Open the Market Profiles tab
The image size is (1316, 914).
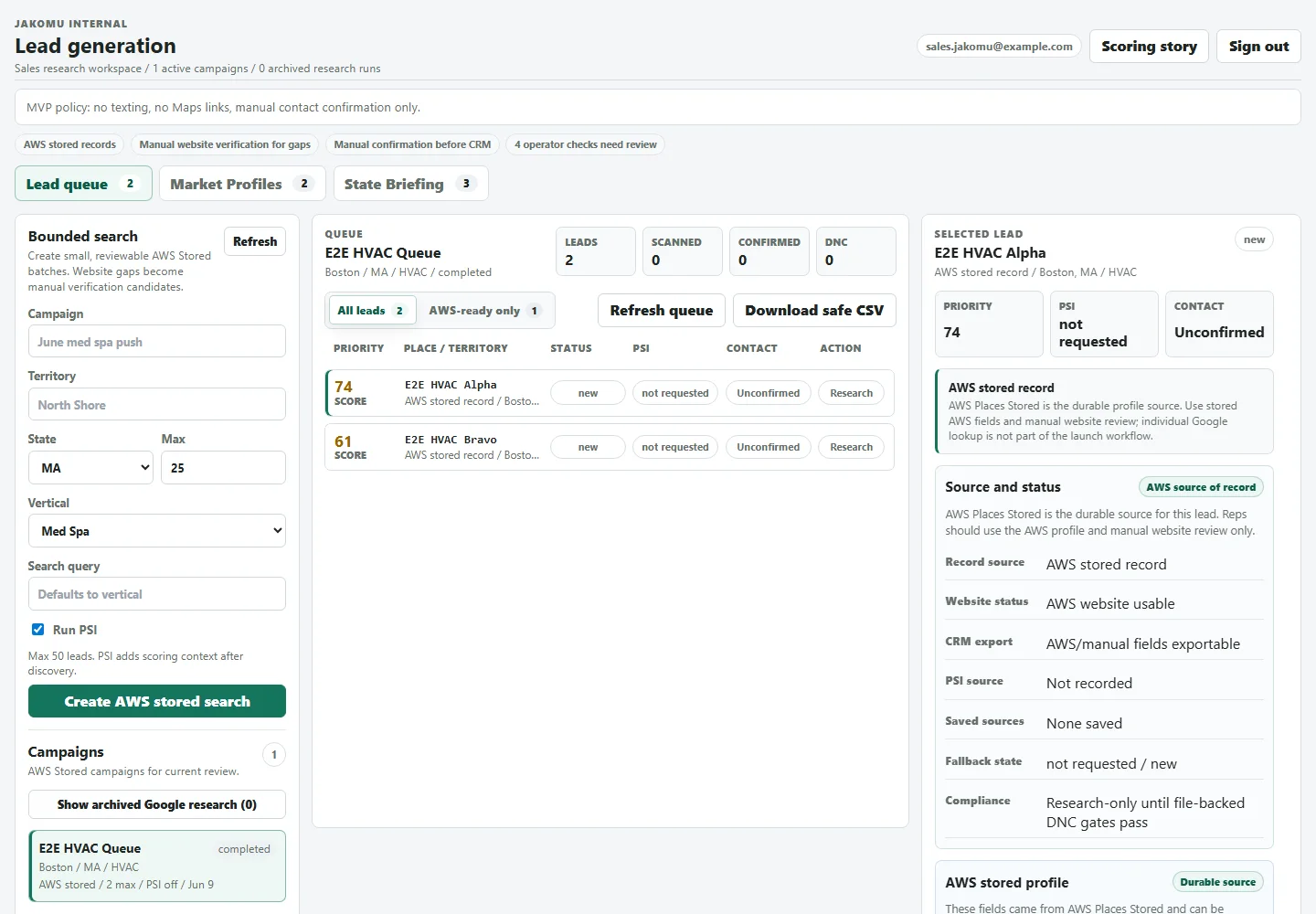tap(242, 184)
